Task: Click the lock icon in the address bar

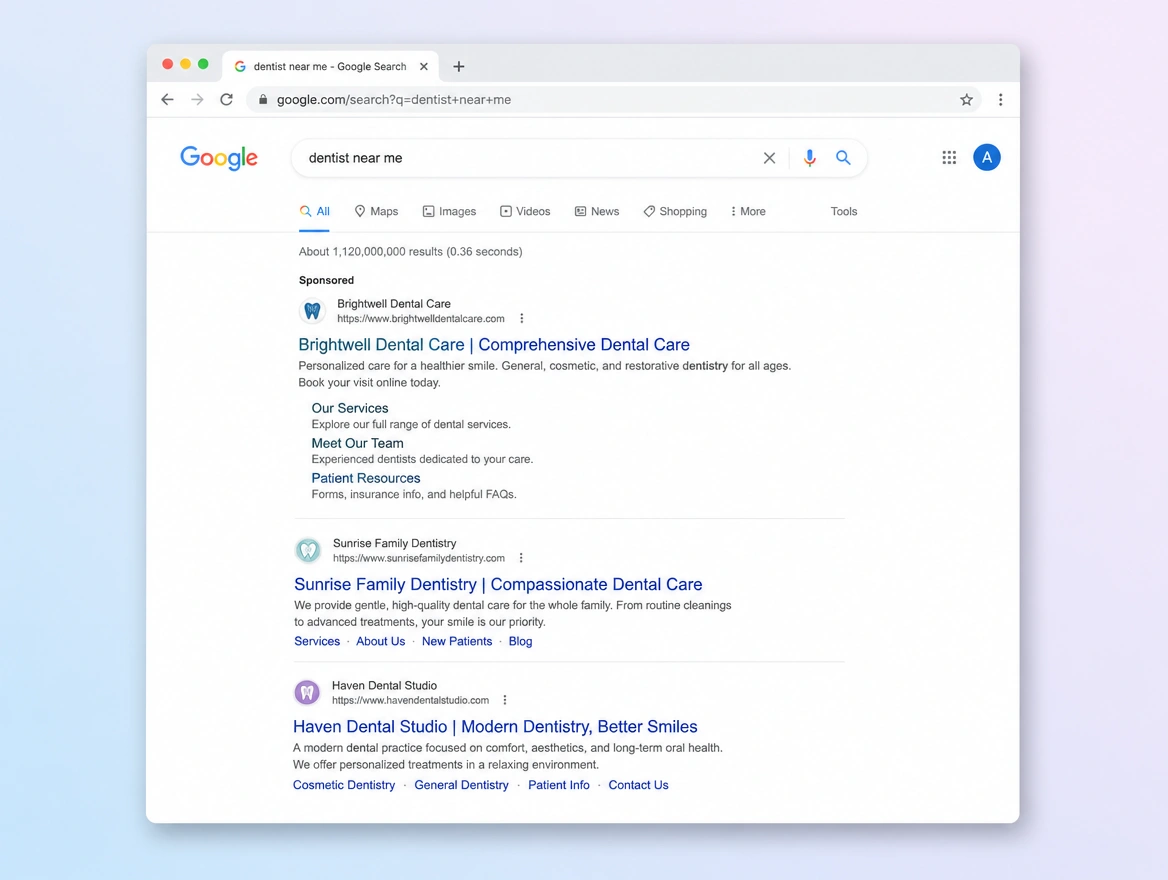Action: [x=263, y=99]
